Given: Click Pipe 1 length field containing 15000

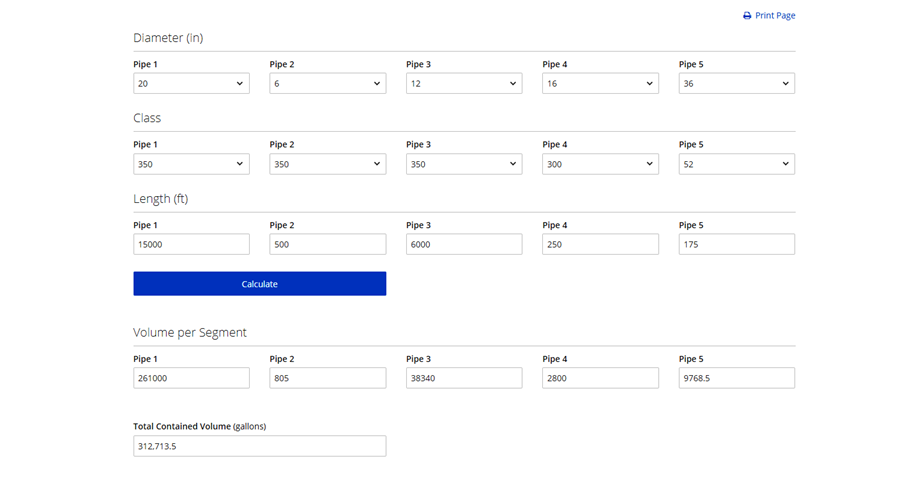Looking at the screenshot, I should pyautogui.click(x=191, y=244).
